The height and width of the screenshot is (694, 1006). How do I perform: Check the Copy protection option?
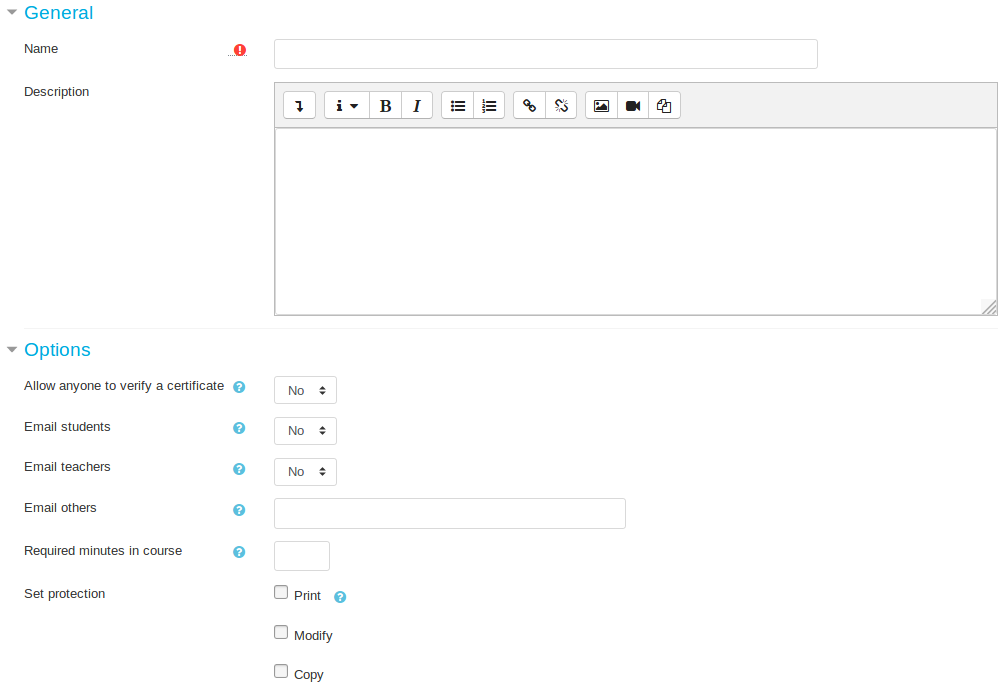pyautogui.click(x=281, y=670)
